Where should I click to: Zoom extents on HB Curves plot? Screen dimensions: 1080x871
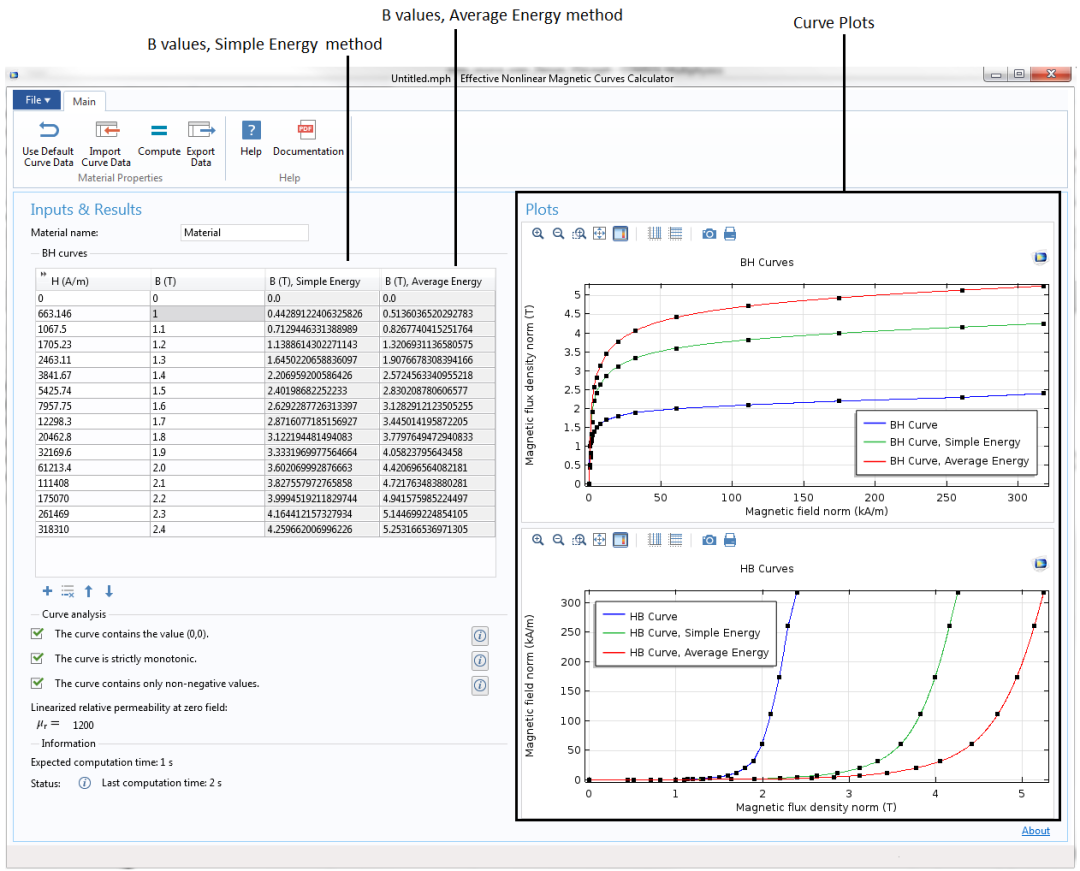[x=600, y=541]
